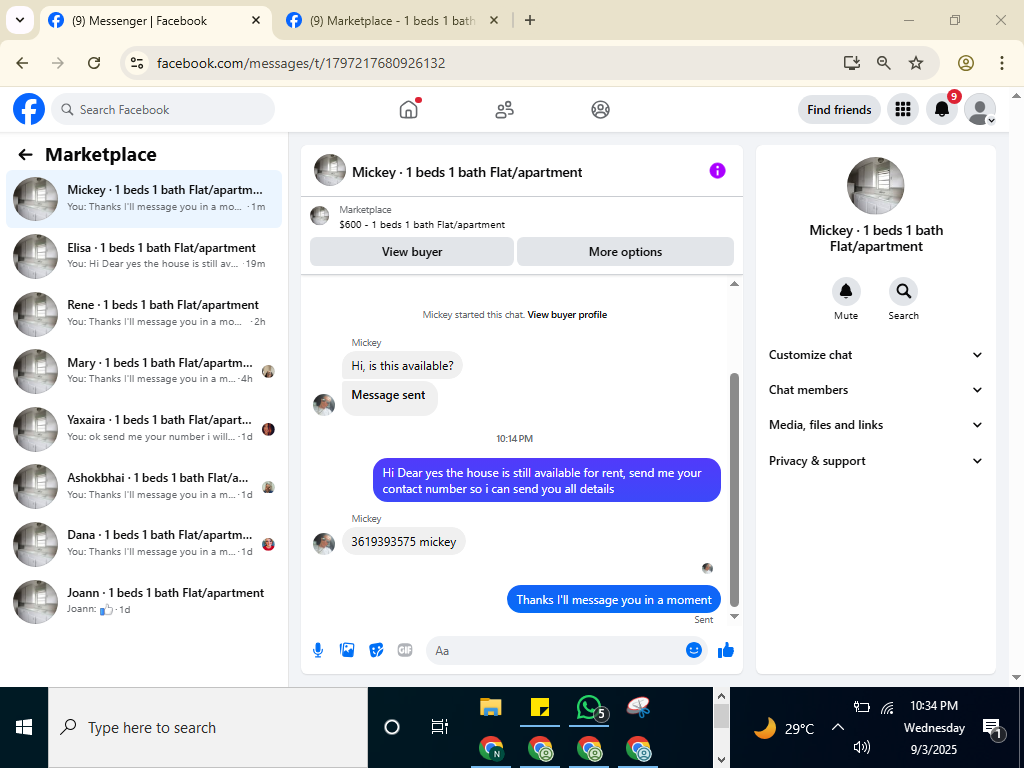Send a thumbs-up like
Viewport: 1024px width, 768px height.
(726, 650)
